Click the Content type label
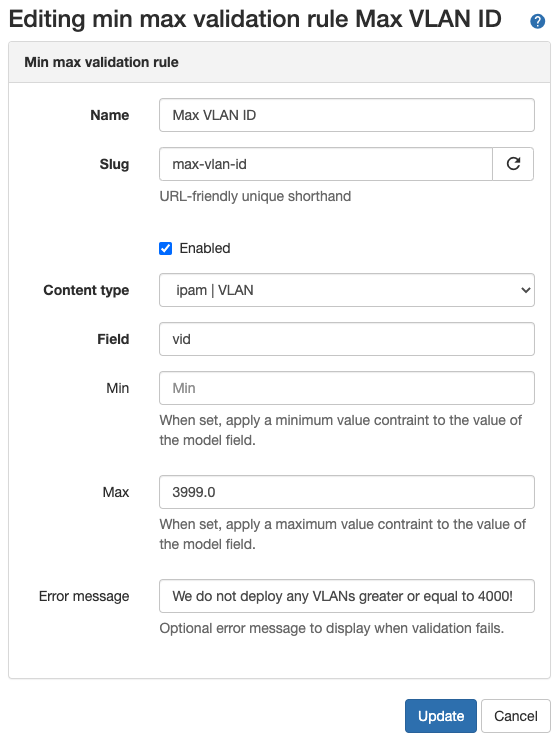Viewport: 559px width, 742px height. tap(86, 290)
